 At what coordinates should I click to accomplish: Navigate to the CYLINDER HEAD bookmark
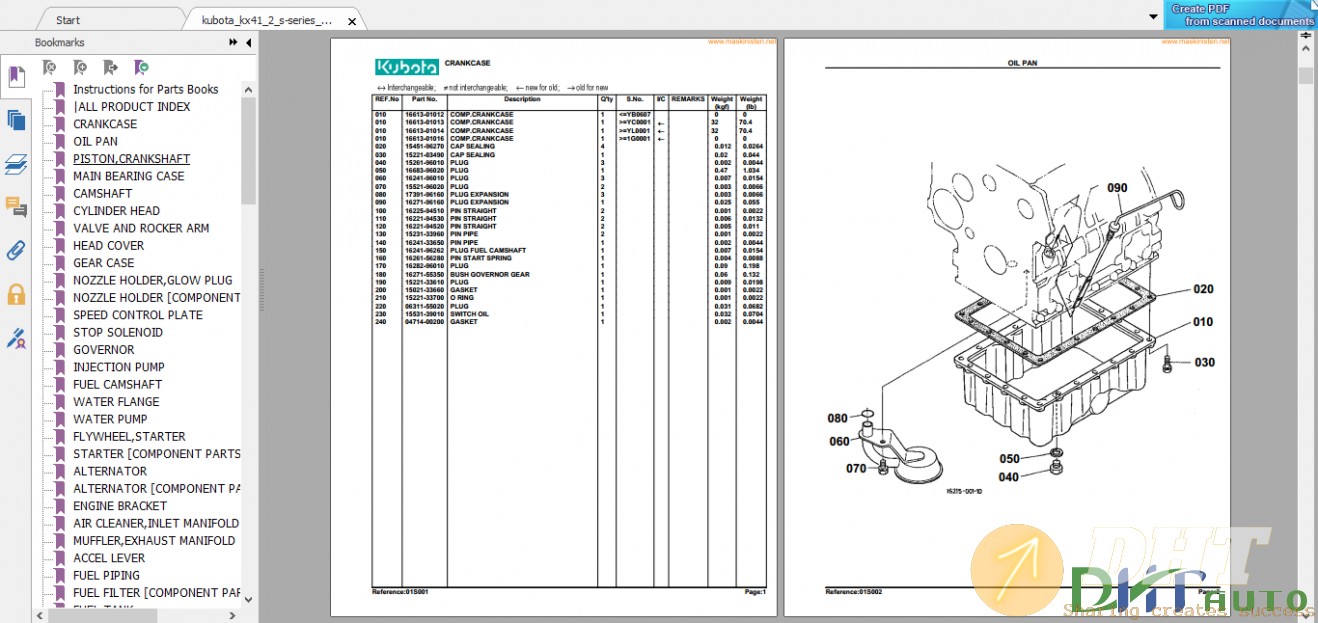[116, 211]
